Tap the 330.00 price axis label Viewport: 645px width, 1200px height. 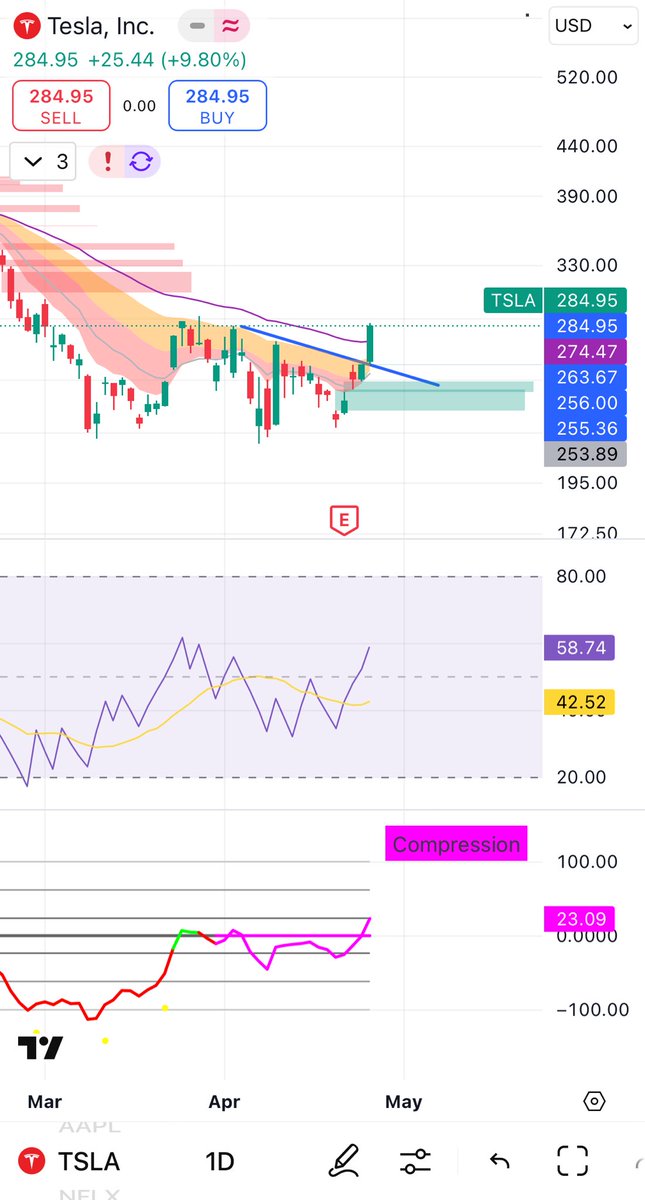[x=588, y=265]
